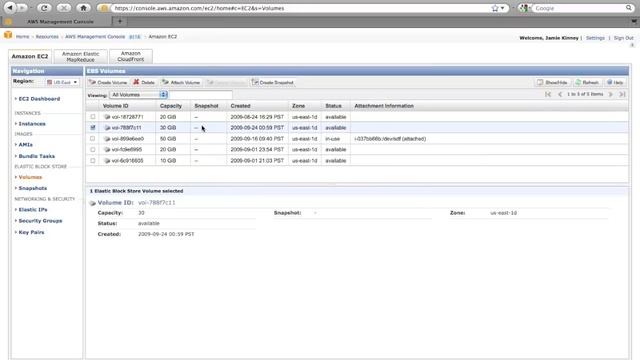640x360 pixels.
Task: Click the Attach Volume toolbar button
Action: click(181, 82)
